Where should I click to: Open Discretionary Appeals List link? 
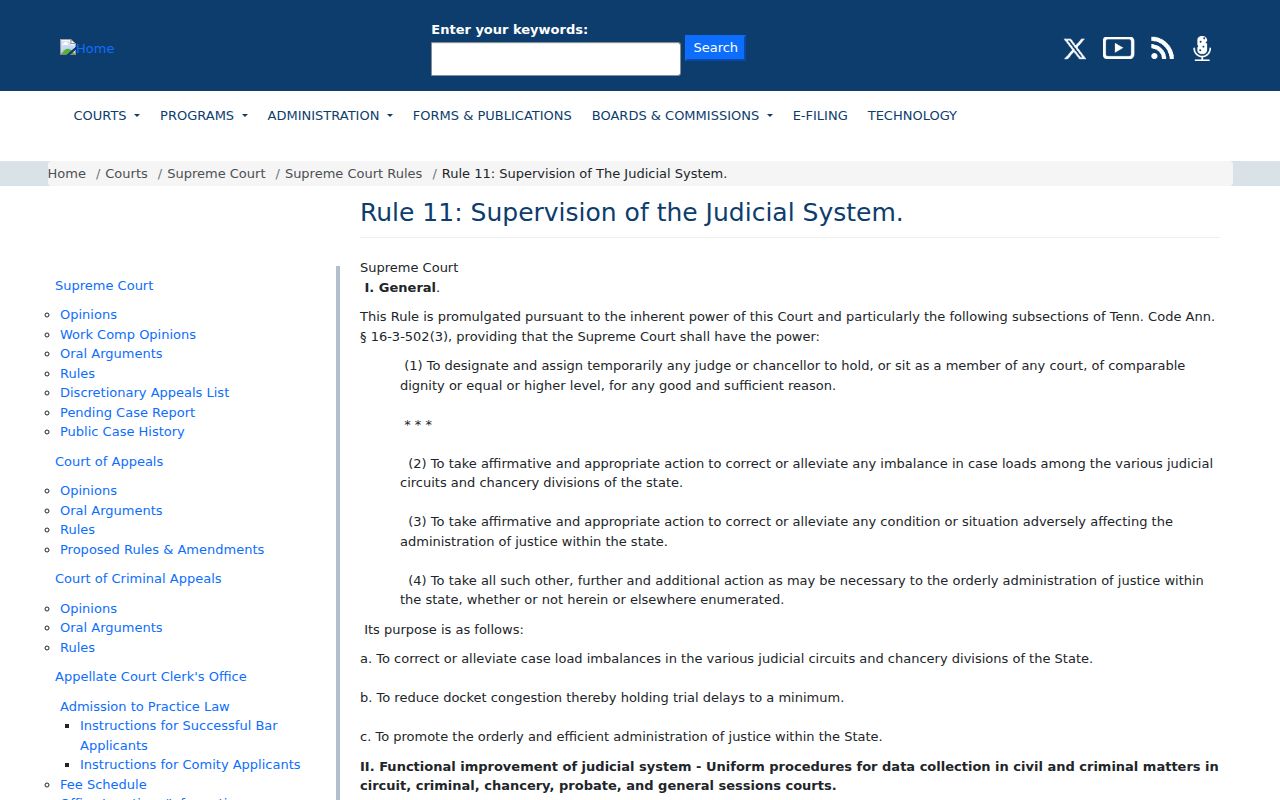pyautogui.click(x=145, y=393)
